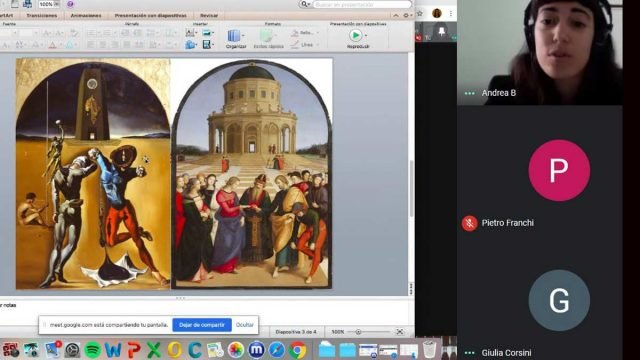Click the muted microphone icon beside Pietro Franchi
Viewport: 640px width, 360px height.
point(469,223)
